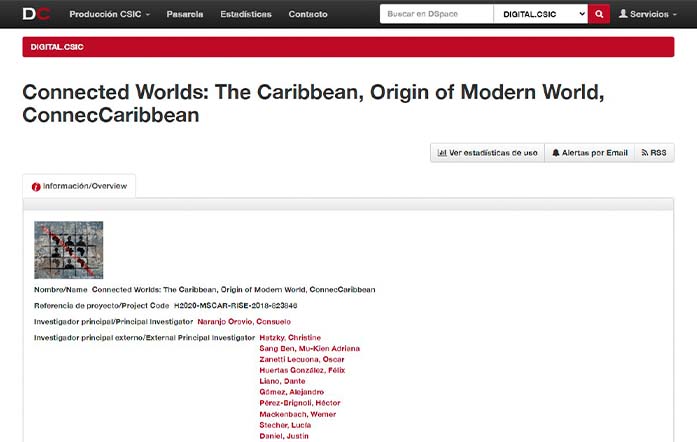Select the Información/Overview tab
697x442 pixels.
click(79, 186)
